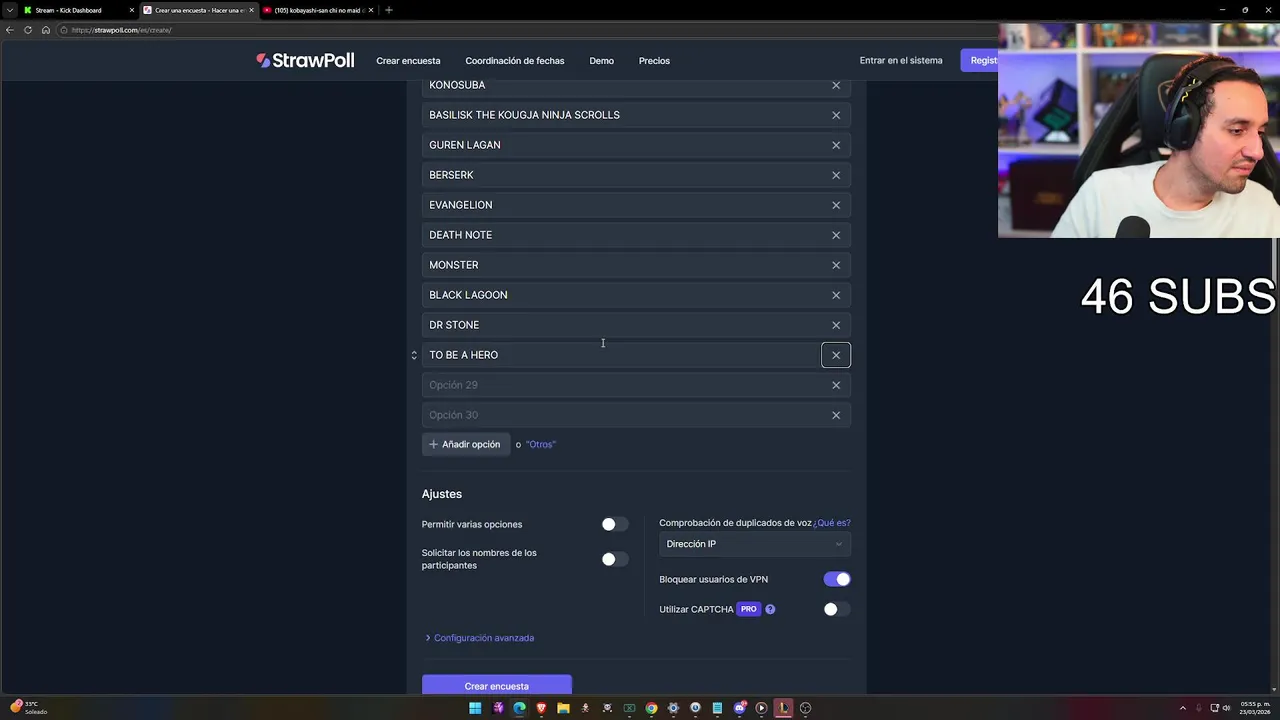Add an "Otros" option link
1280x720 pixels.
click(x=541, y=444)
